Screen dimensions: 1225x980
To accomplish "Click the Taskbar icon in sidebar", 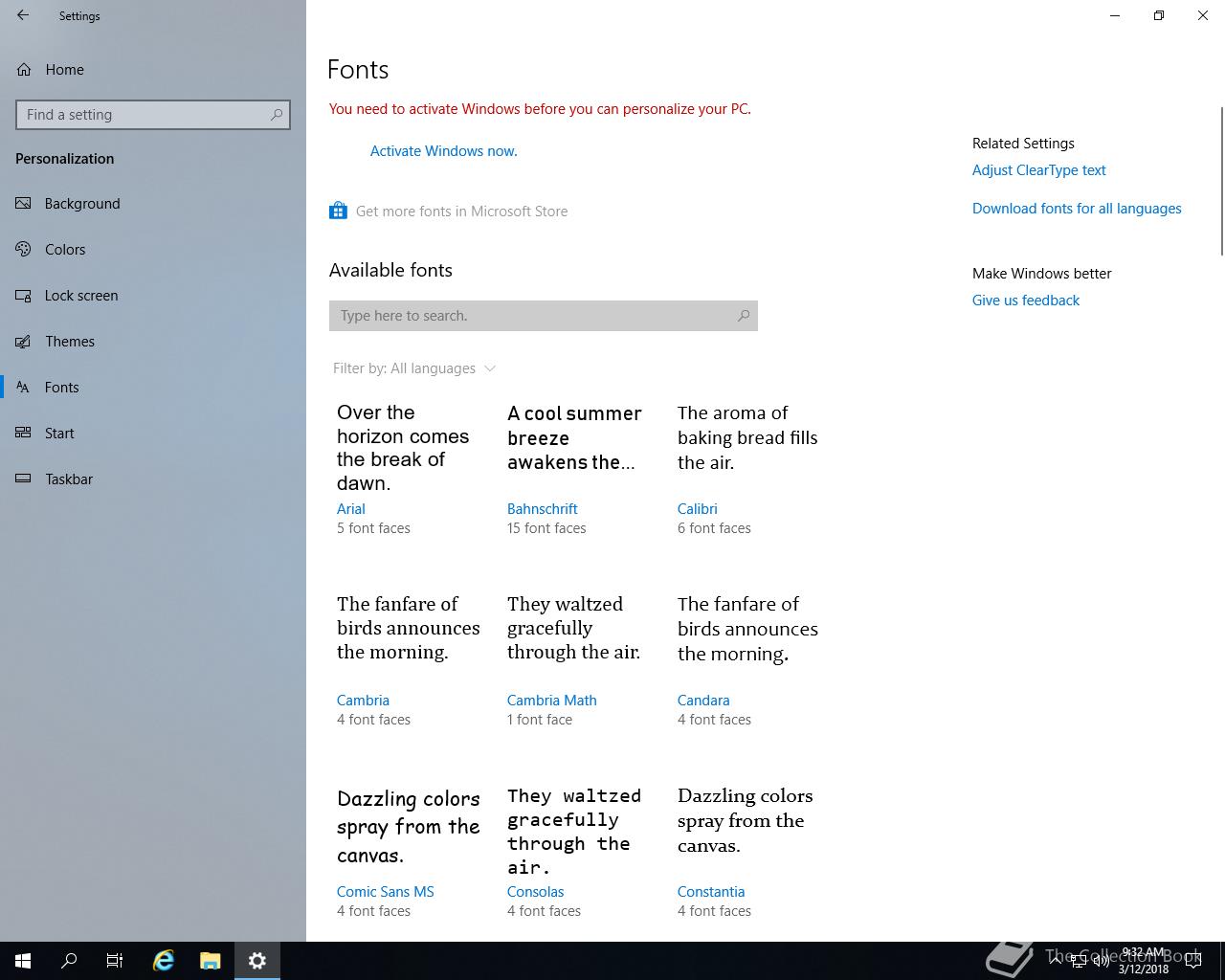I will click(23, 479).
